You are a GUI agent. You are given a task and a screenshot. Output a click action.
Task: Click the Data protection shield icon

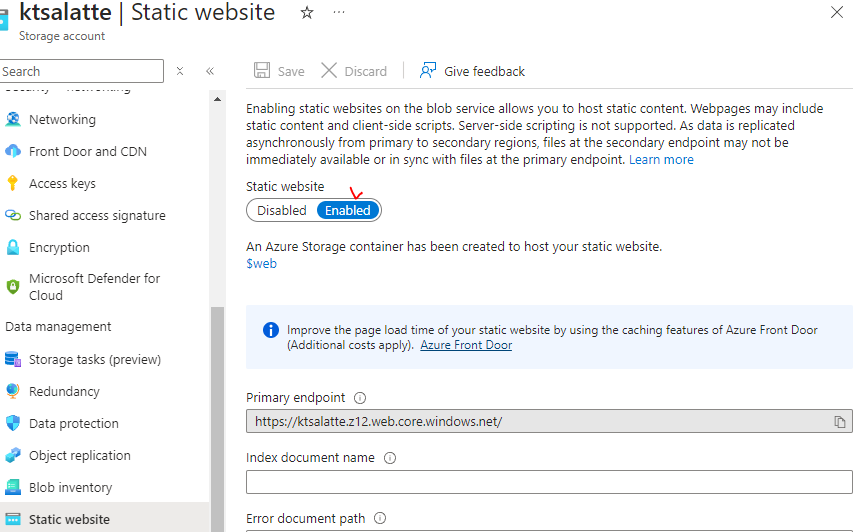click(13, 423)
